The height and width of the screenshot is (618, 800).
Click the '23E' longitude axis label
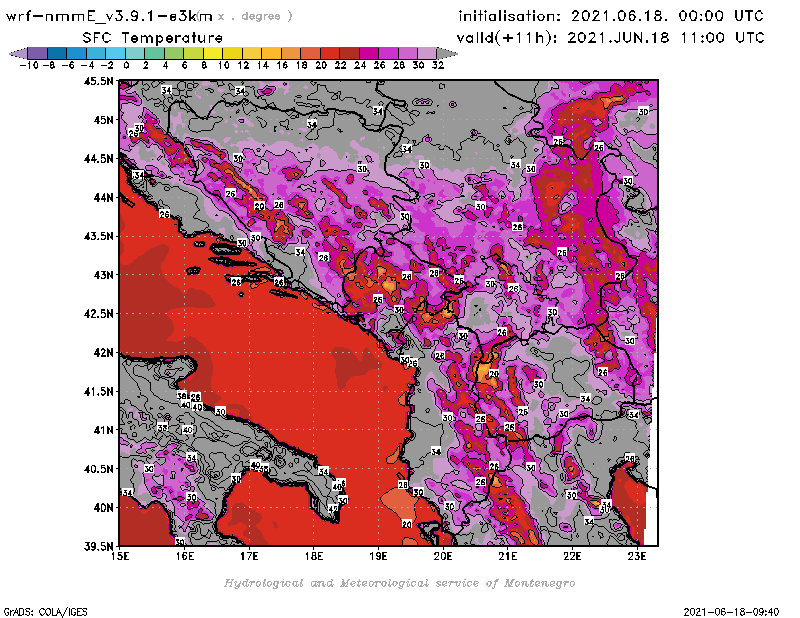click(x=637, y=556)
